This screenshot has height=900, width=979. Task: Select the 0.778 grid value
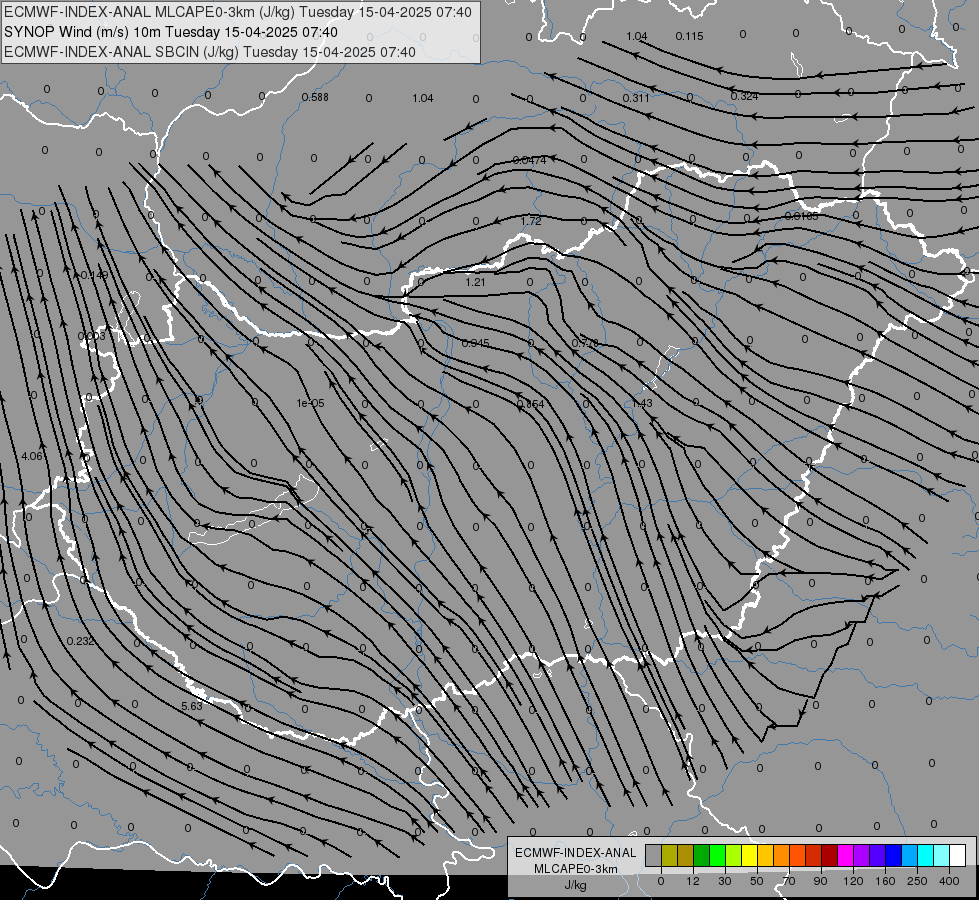586,343
